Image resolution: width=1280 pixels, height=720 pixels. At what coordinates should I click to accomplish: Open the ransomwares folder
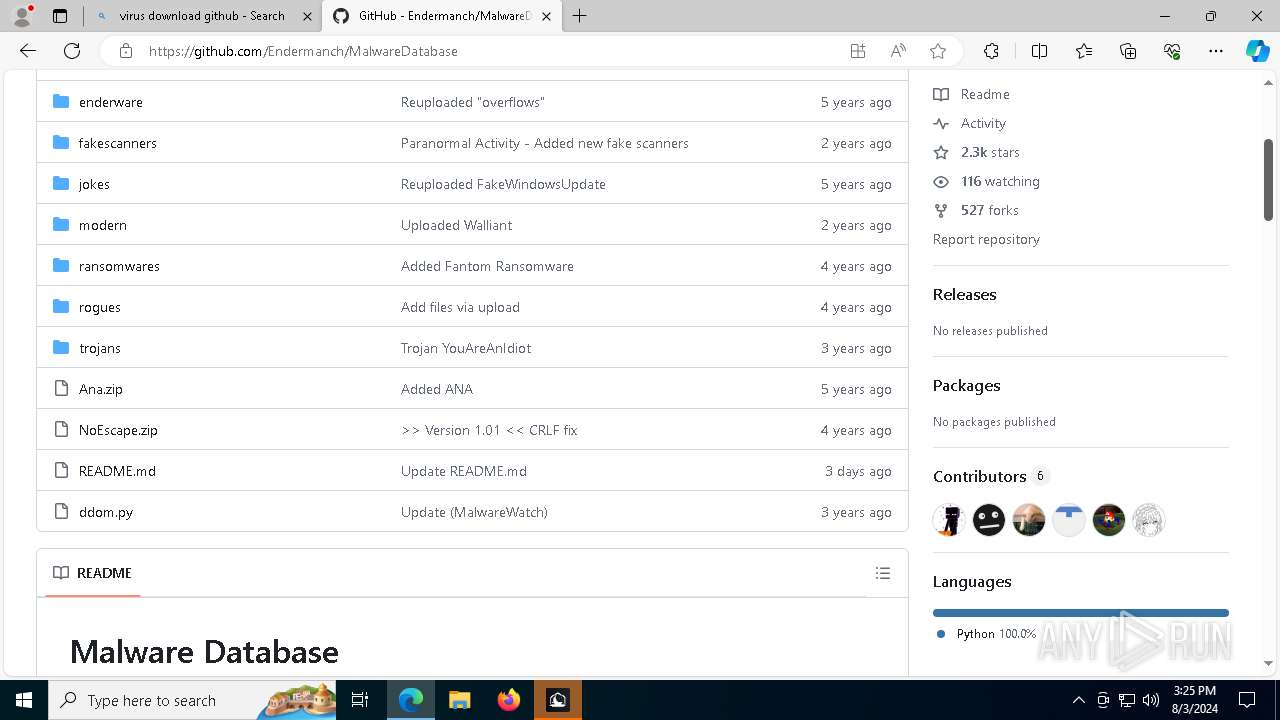119,266
